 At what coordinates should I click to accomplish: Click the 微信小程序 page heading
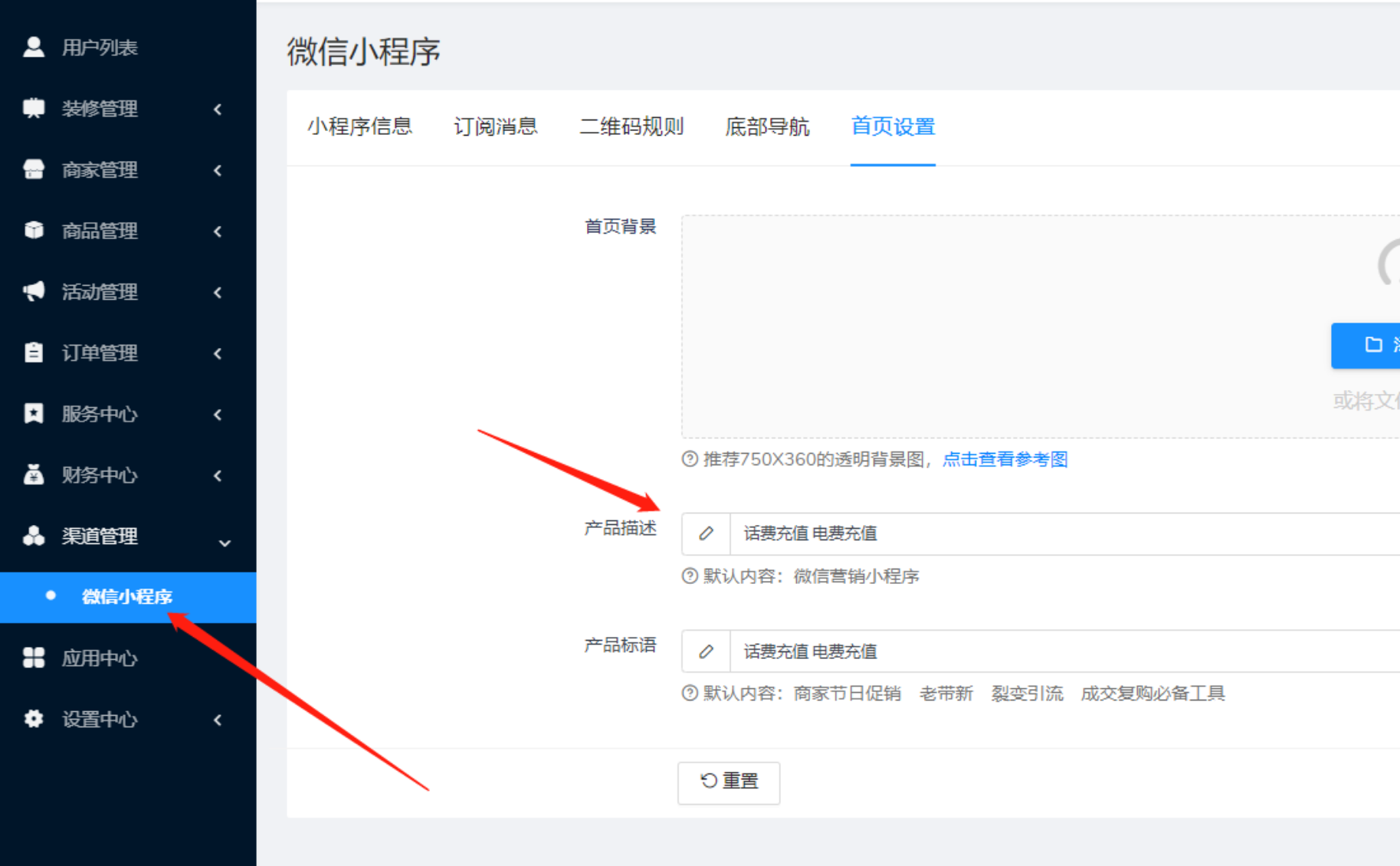(364, 51)
